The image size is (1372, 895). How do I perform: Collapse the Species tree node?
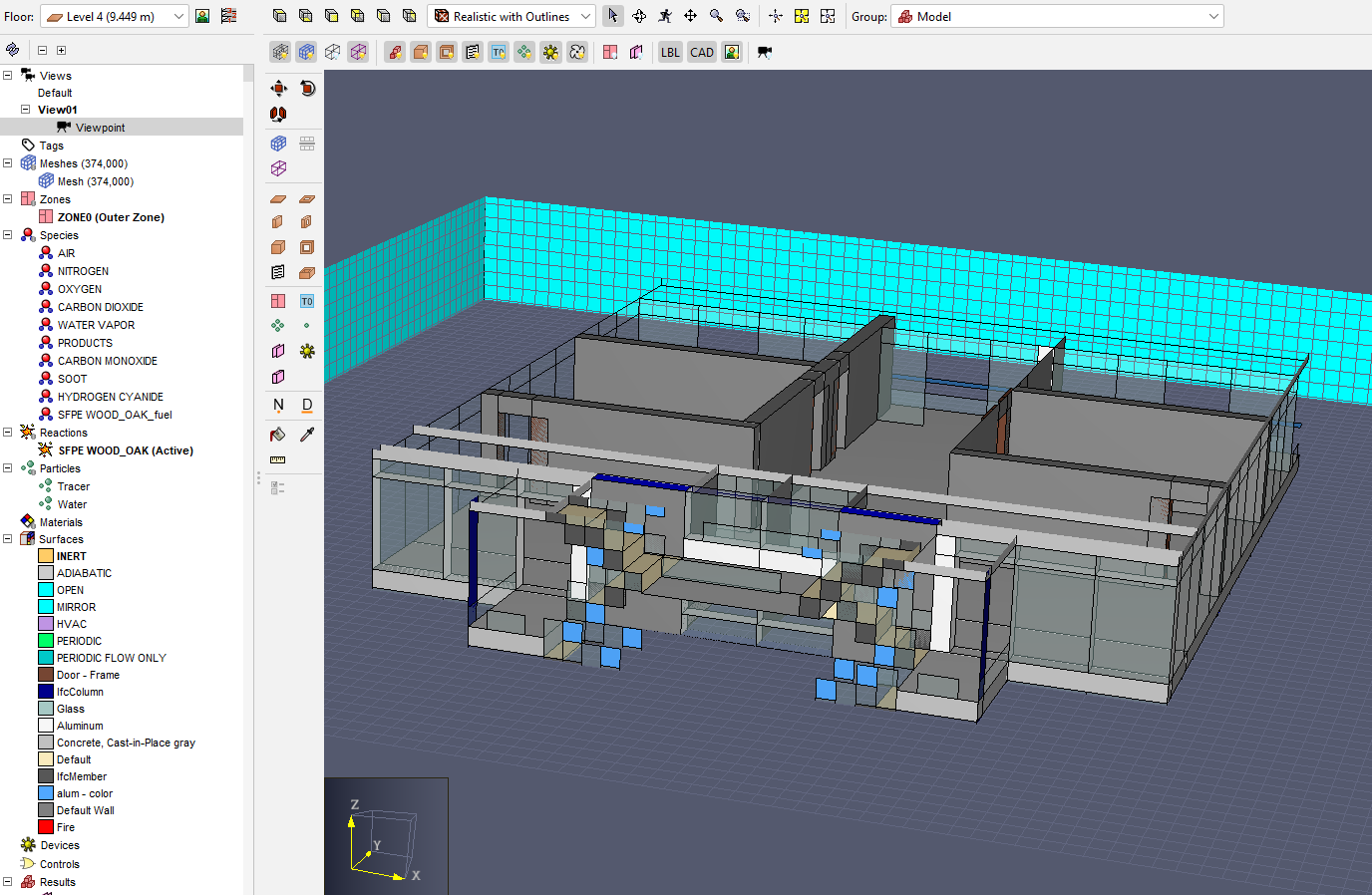pyautogui.click(x=8, y=235)
